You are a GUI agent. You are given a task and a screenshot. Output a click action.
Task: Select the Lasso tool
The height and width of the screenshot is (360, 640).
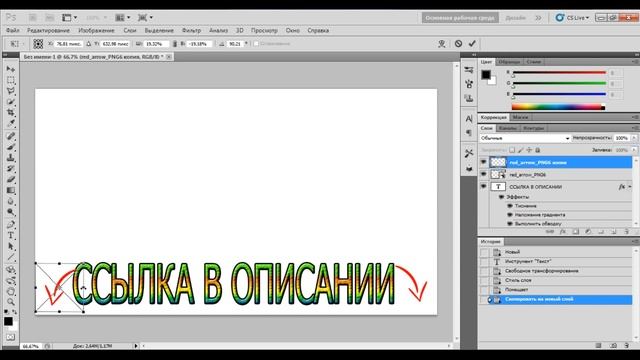click(x=11, y=91)
